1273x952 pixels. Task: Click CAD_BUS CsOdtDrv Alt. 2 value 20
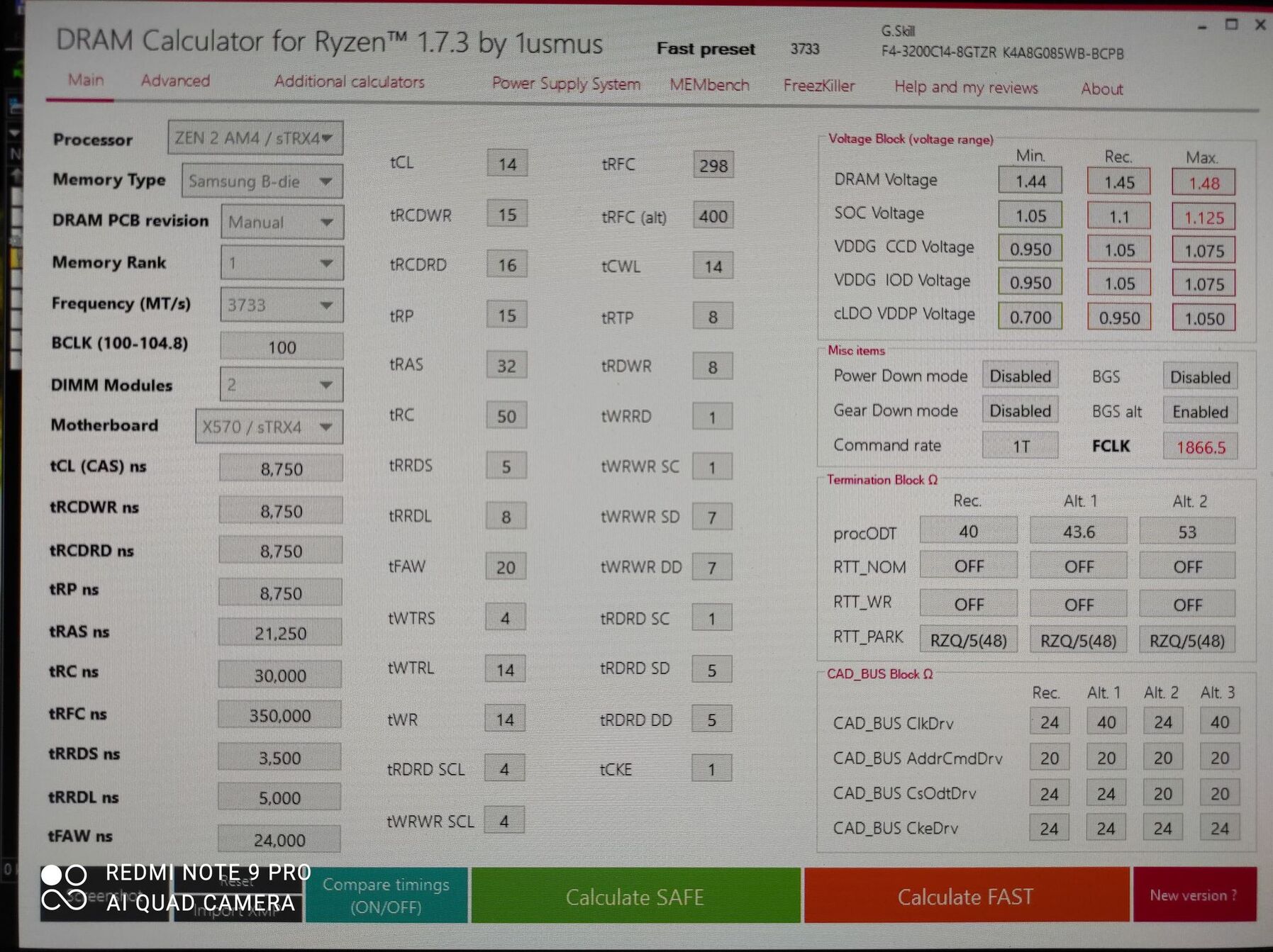point(1162,793)
